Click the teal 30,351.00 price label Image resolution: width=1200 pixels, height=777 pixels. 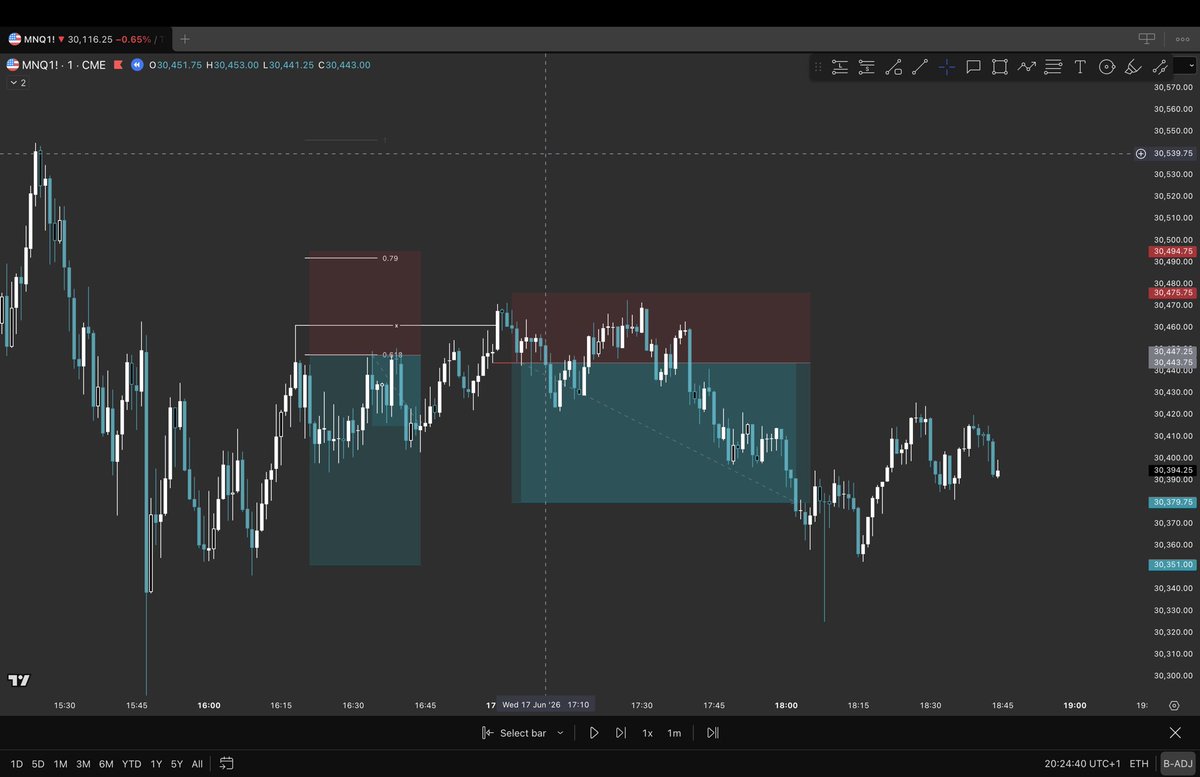1173,565
